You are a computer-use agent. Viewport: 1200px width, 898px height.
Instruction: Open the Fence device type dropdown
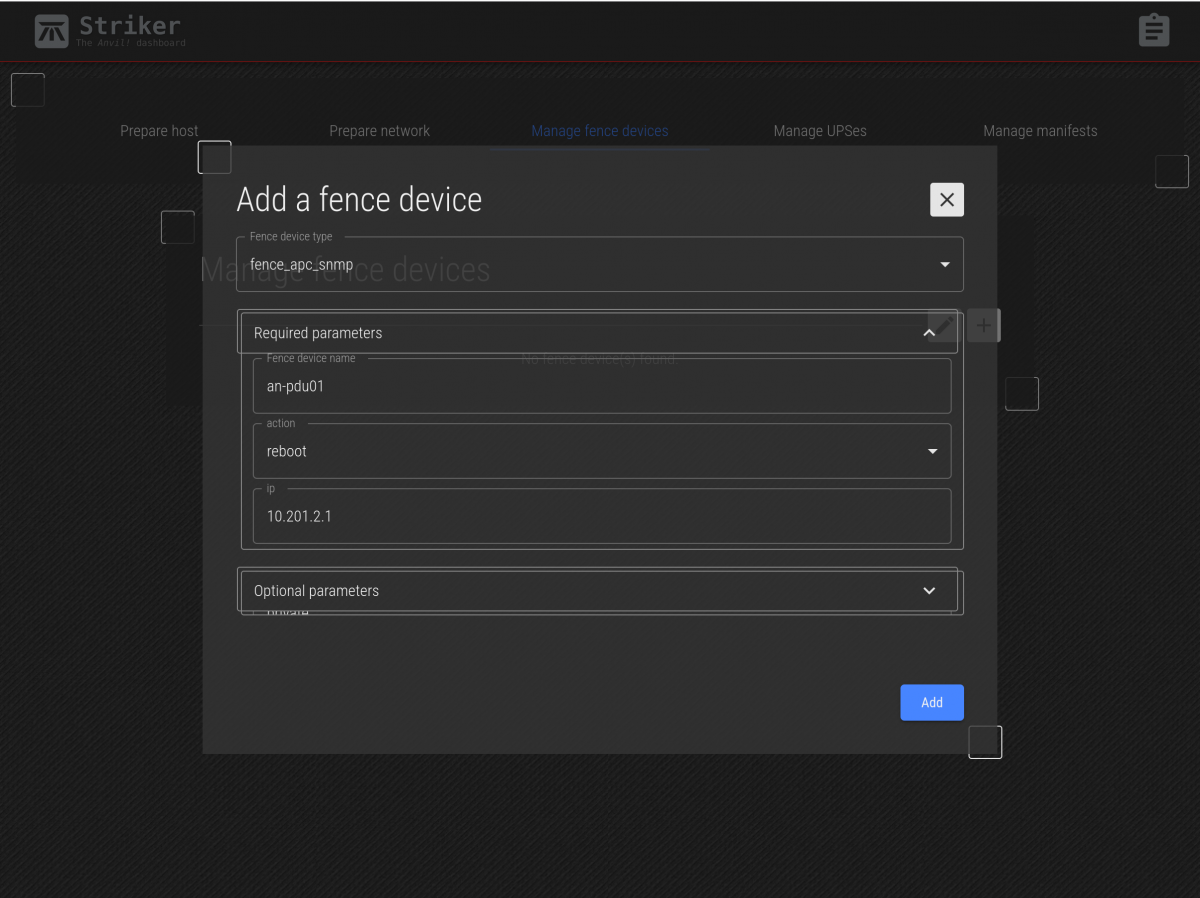[599, 265]
